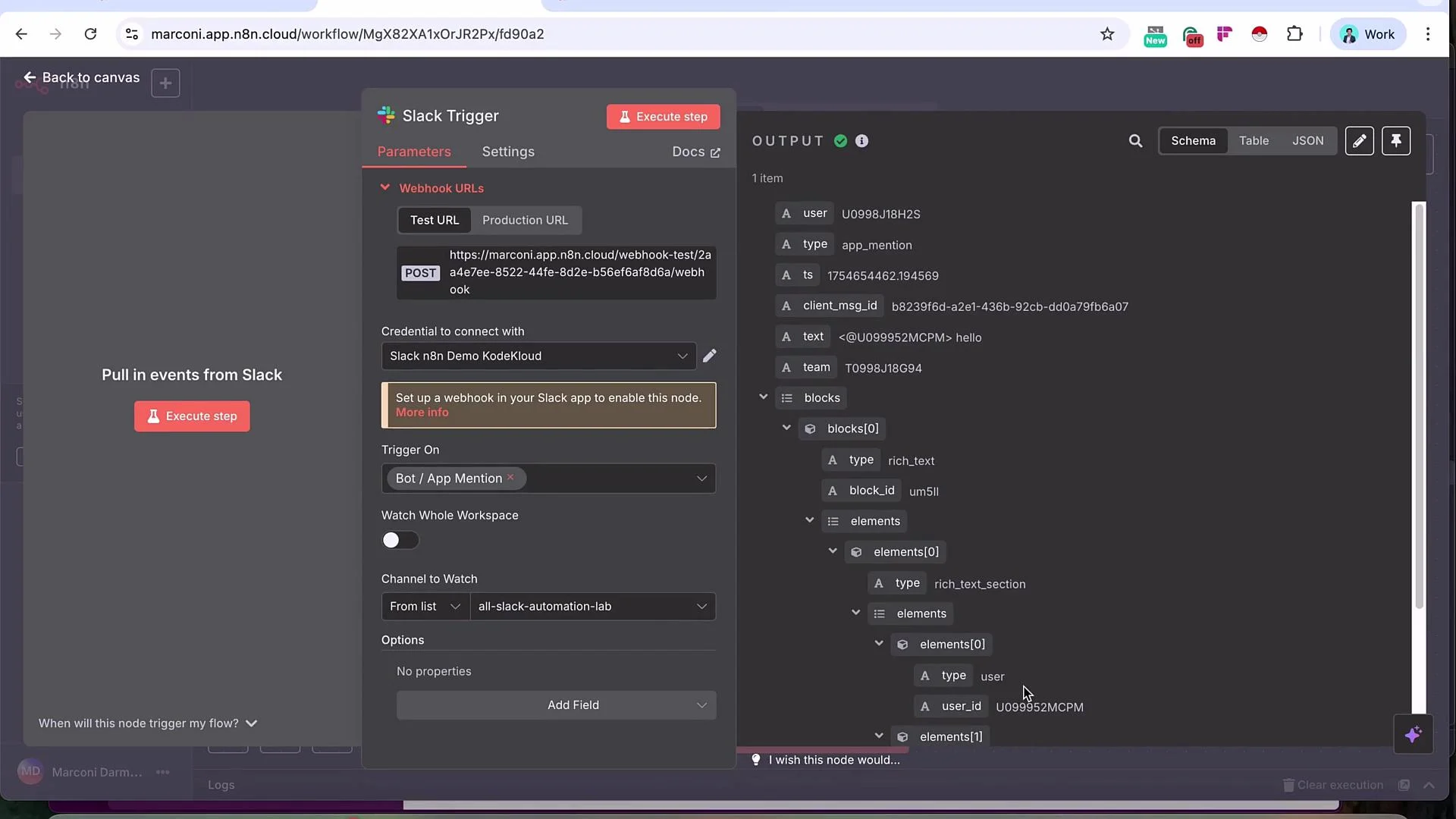Open the Chrome three-dot menu

click(x=1428, y=34)
